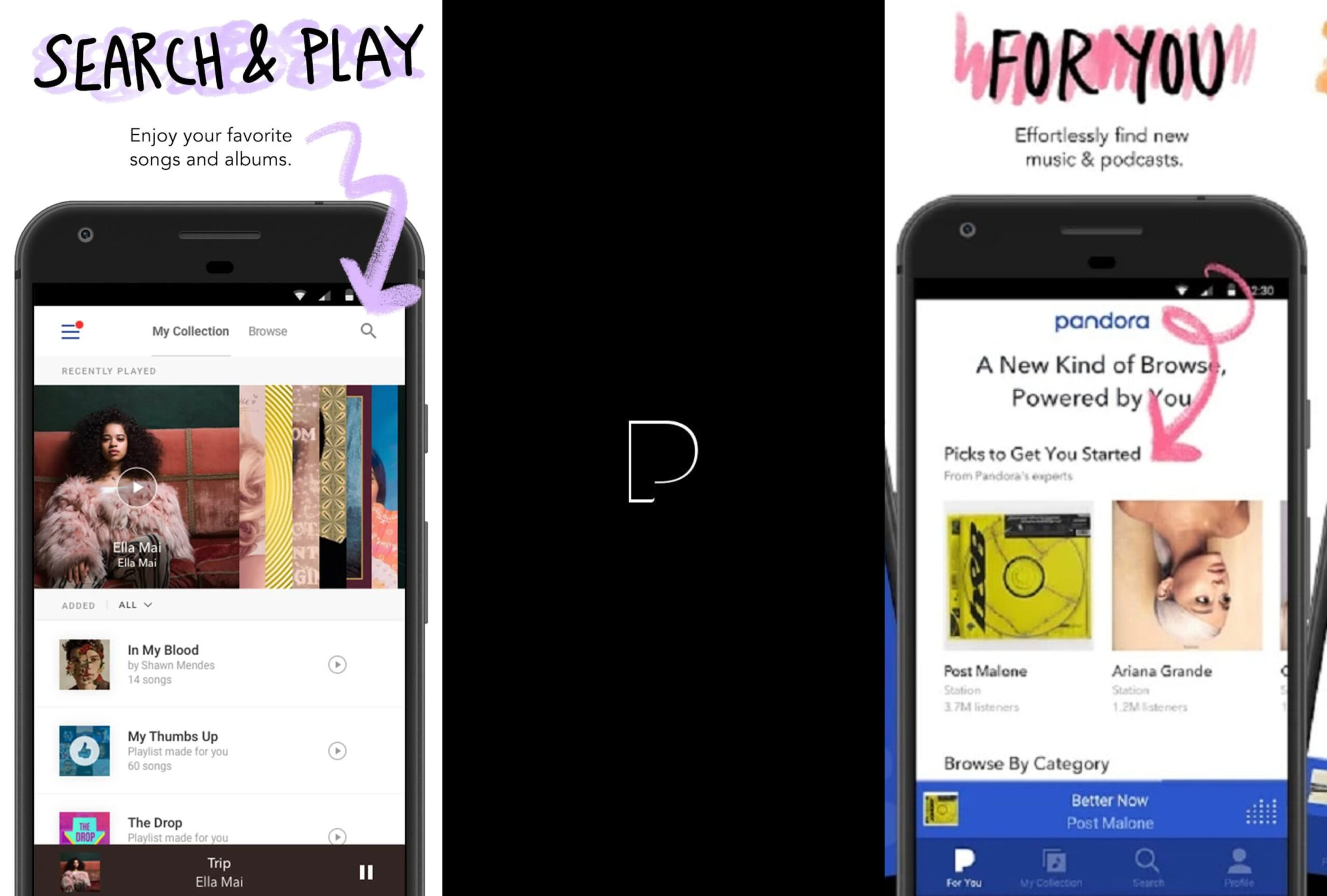The image size is (1327, 896).
Task: Click the Better Now by Post Malone mini player
Action: tap(1090, 810)
